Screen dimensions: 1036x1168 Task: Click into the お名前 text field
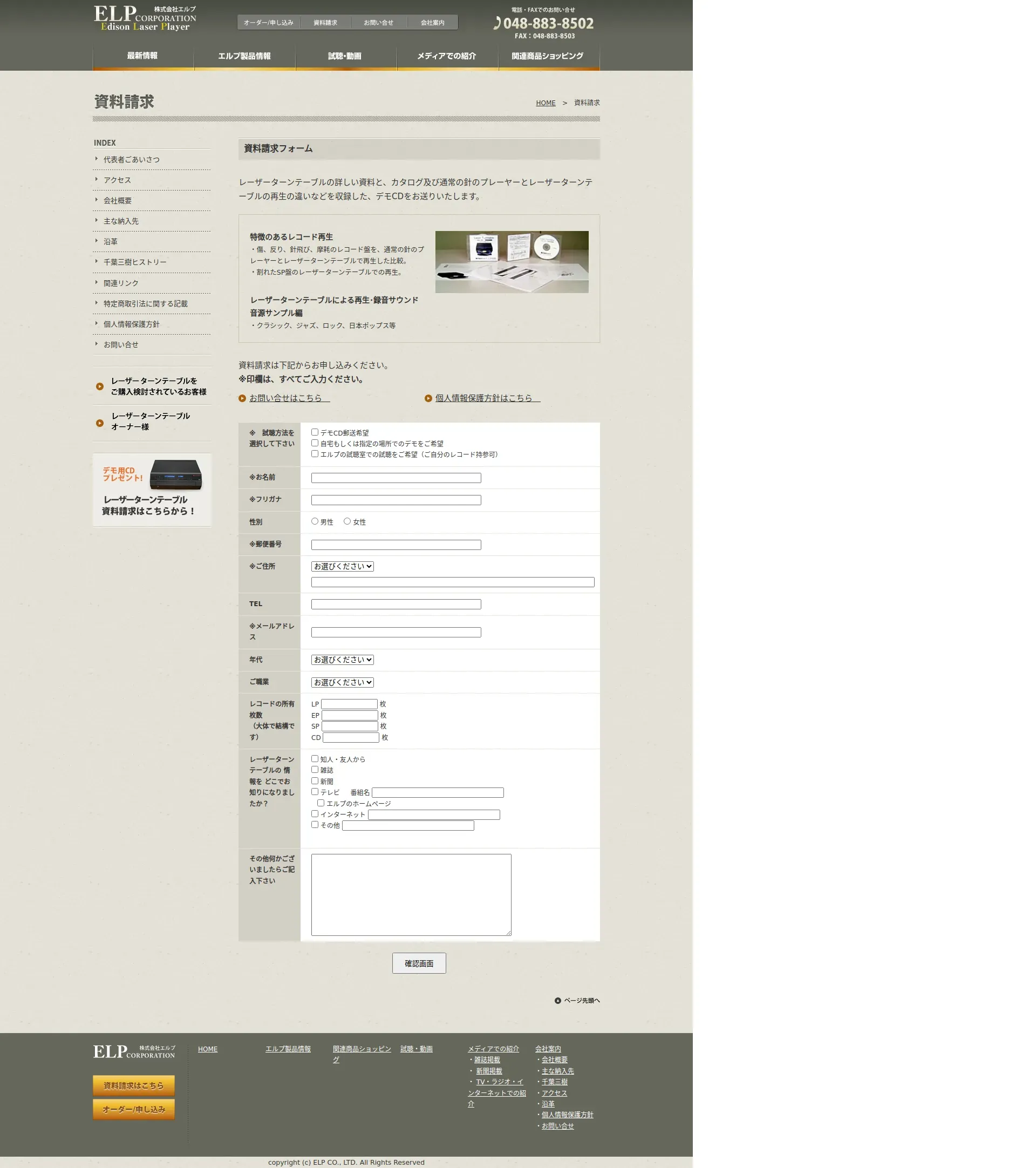[x=396, y=478]
